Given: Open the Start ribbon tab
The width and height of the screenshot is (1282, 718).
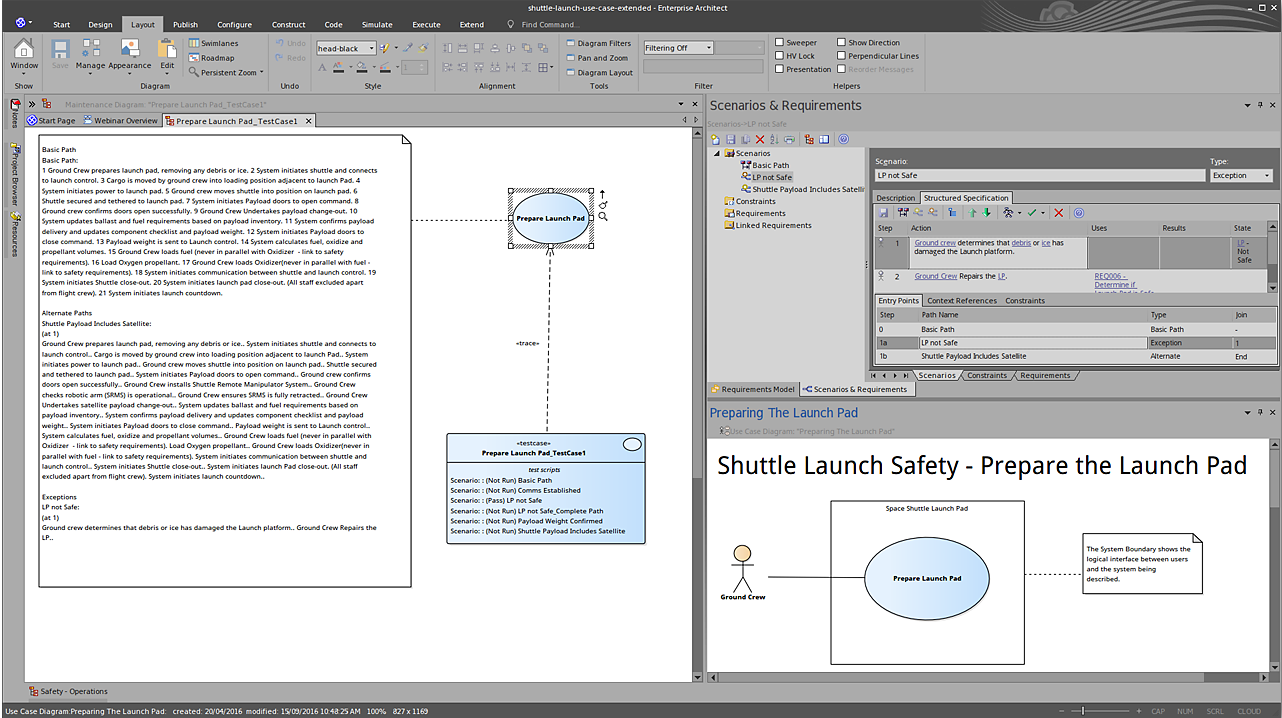Looking at the screenshot, I should coord(62,24).
